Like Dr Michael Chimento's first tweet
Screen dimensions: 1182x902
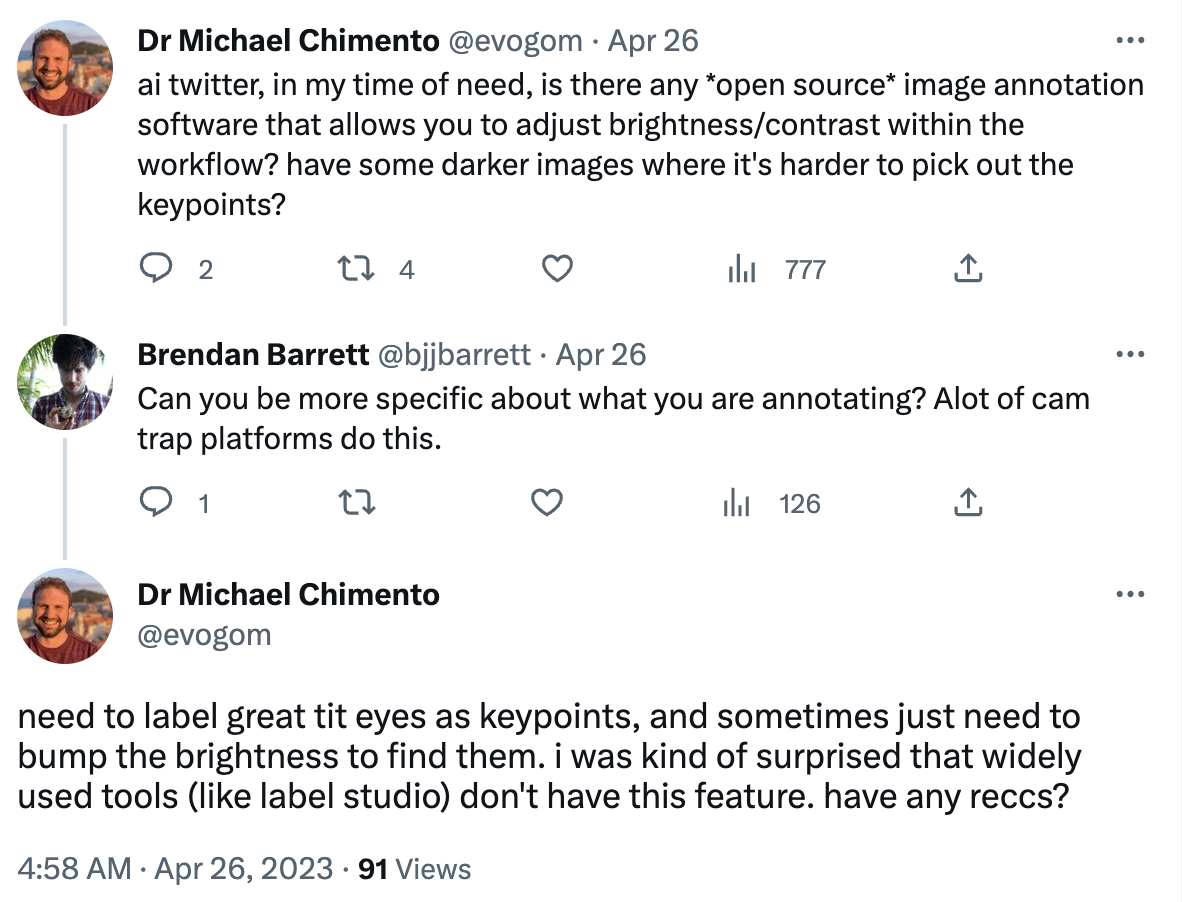pyautogui.click(x=556, y=268)
